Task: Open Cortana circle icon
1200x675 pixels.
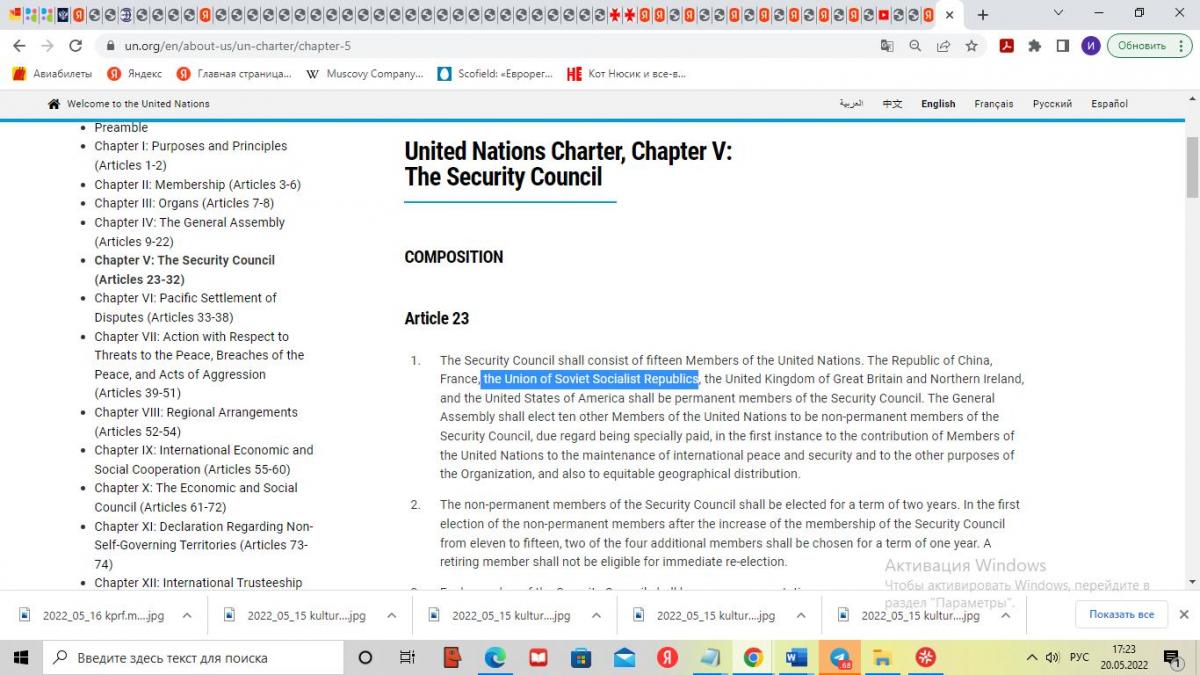Action: 365,657
